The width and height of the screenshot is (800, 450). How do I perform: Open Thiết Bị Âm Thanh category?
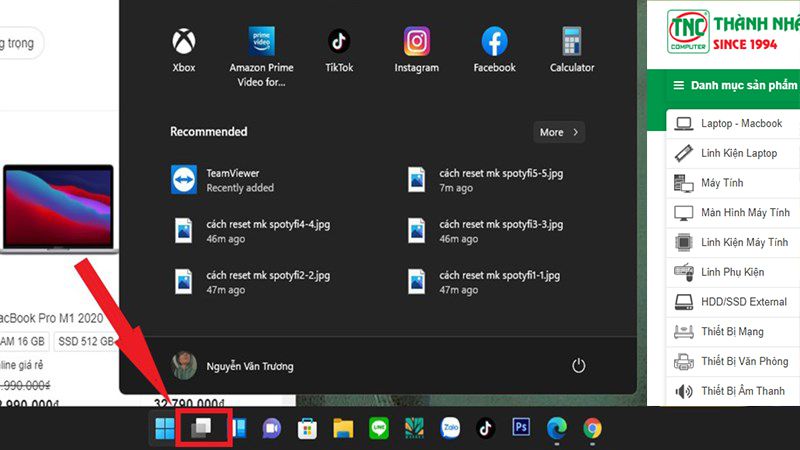pos(733,391)
